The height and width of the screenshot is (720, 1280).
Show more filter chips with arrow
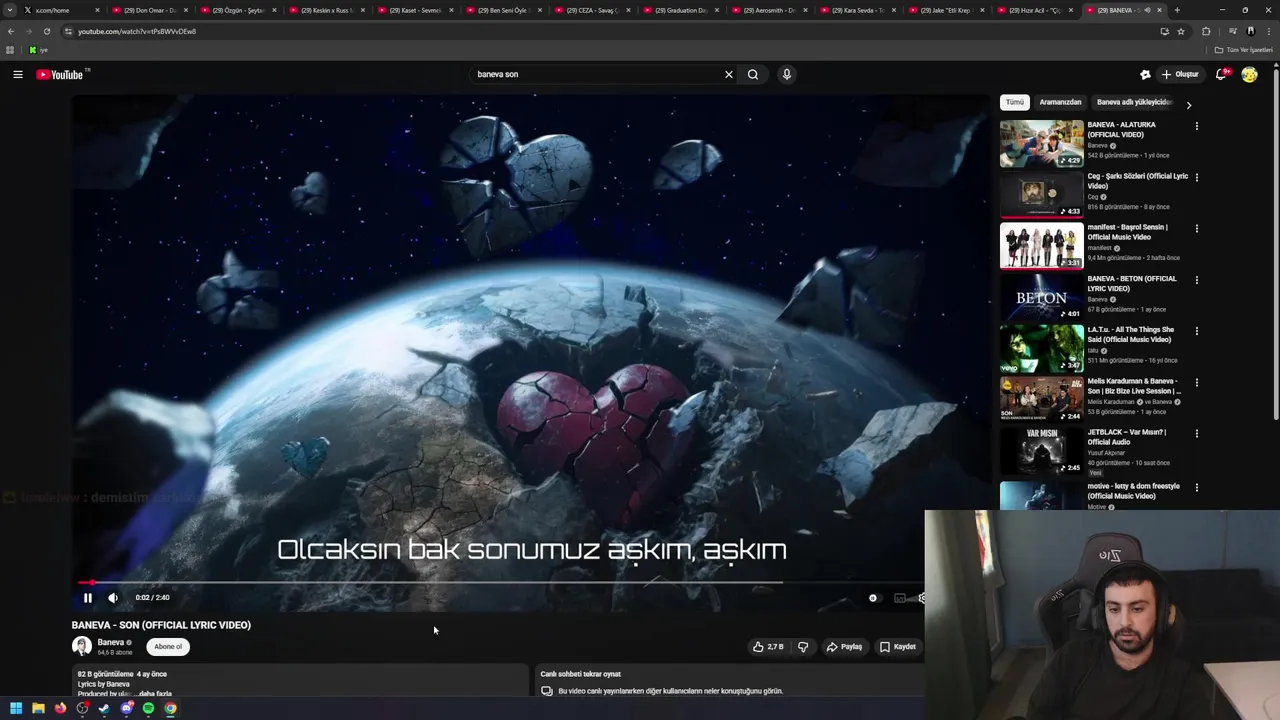(x=1188, y=104)
